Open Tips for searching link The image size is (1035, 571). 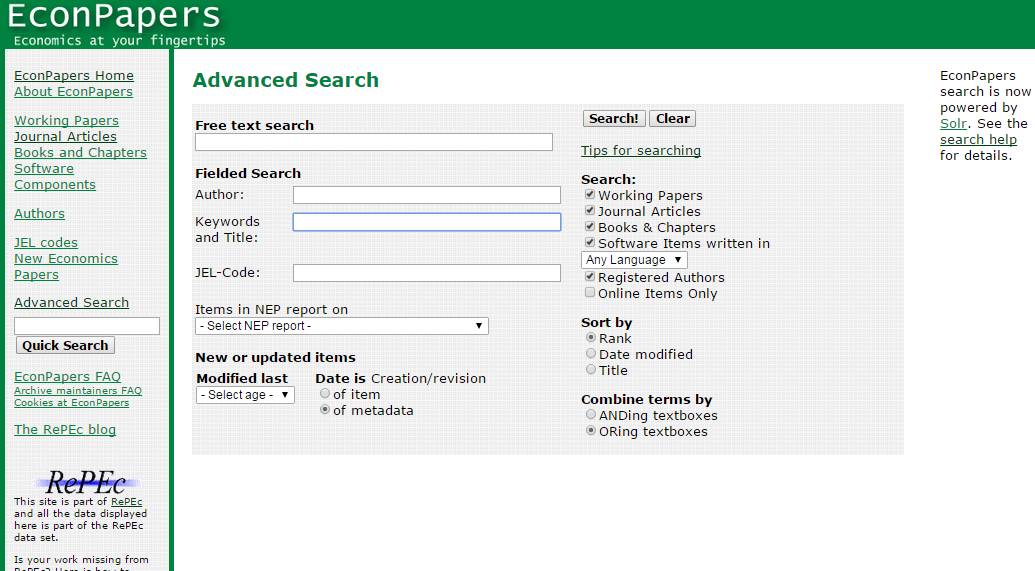[641, 151]
